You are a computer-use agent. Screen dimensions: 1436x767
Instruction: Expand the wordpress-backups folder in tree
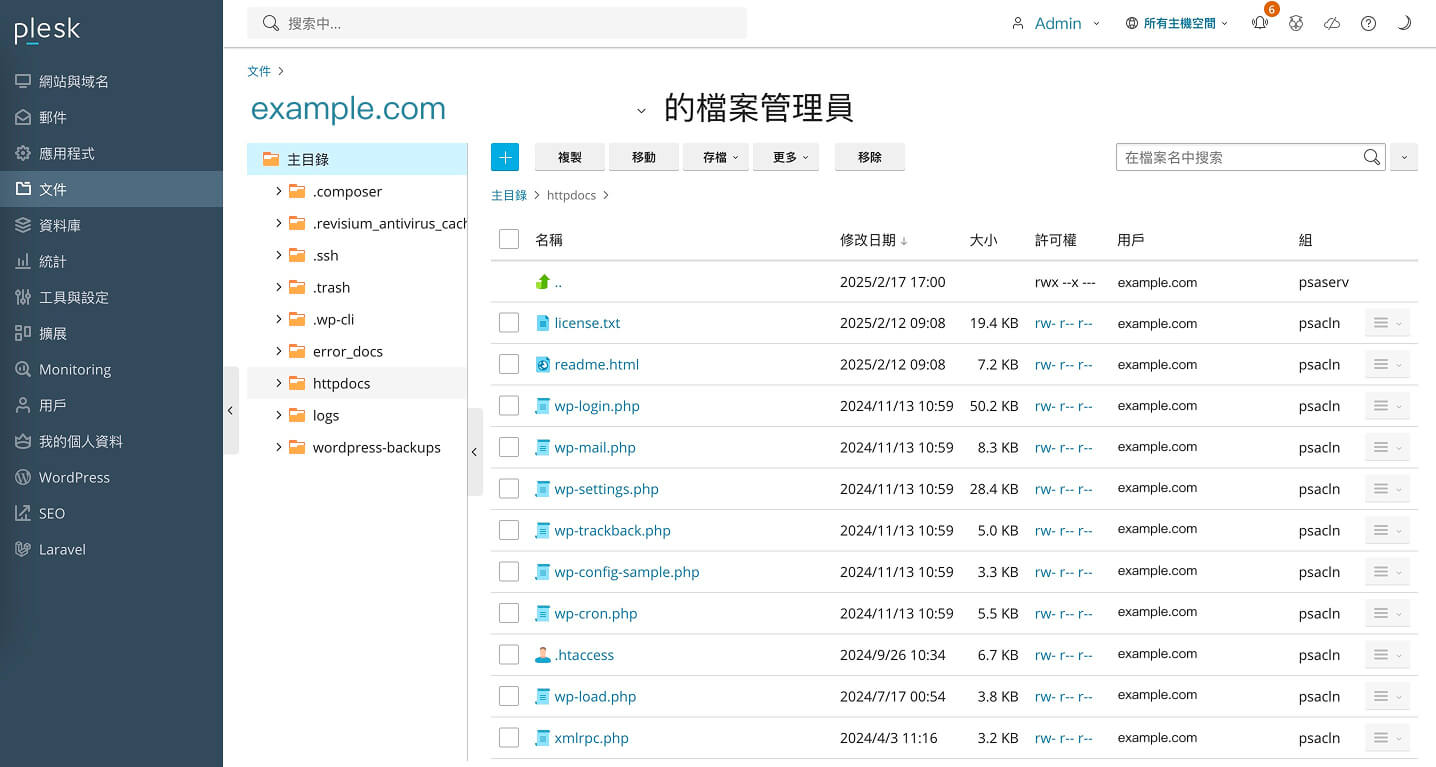click(x=279, y=447)
